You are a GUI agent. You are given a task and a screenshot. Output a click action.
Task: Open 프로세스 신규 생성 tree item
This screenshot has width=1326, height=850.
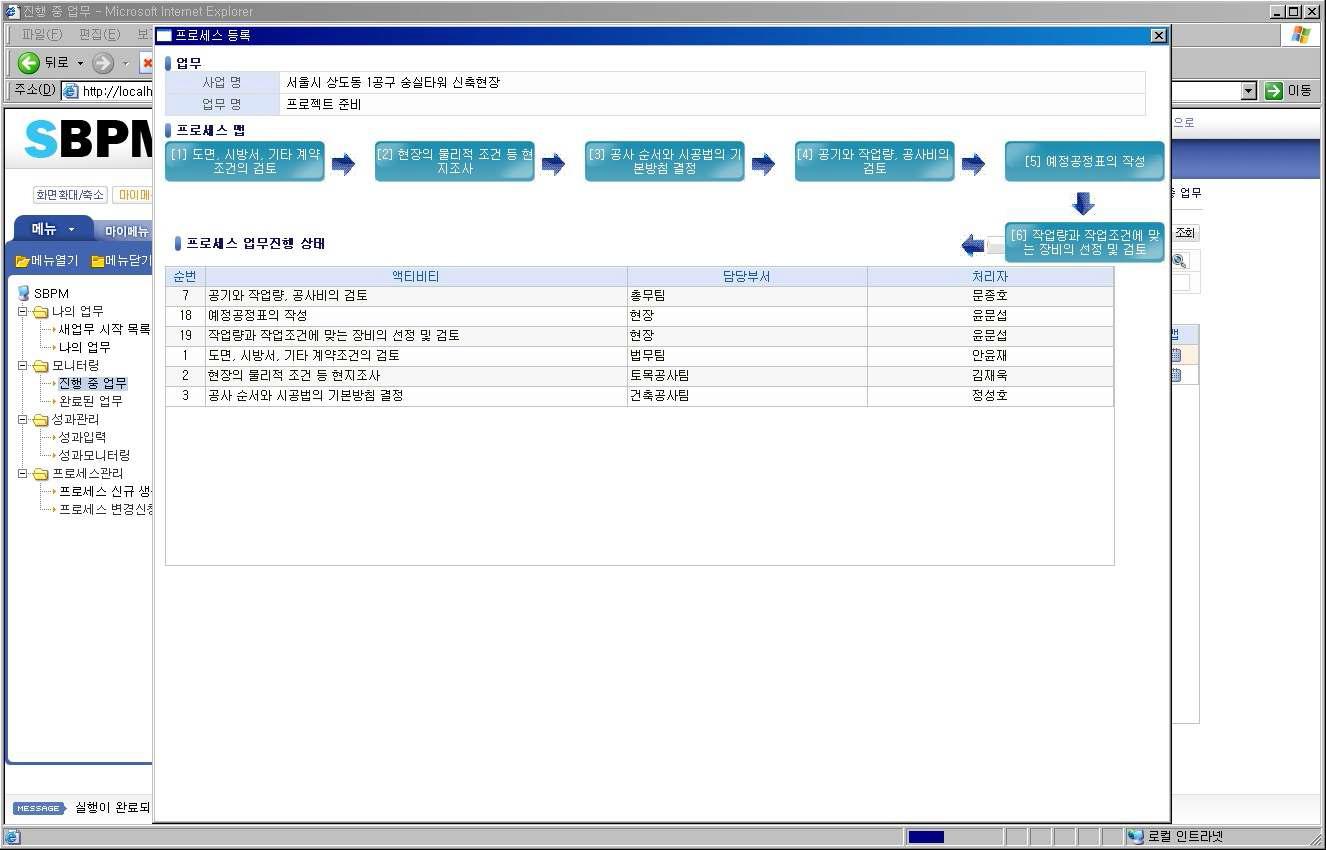coord(104,491)
